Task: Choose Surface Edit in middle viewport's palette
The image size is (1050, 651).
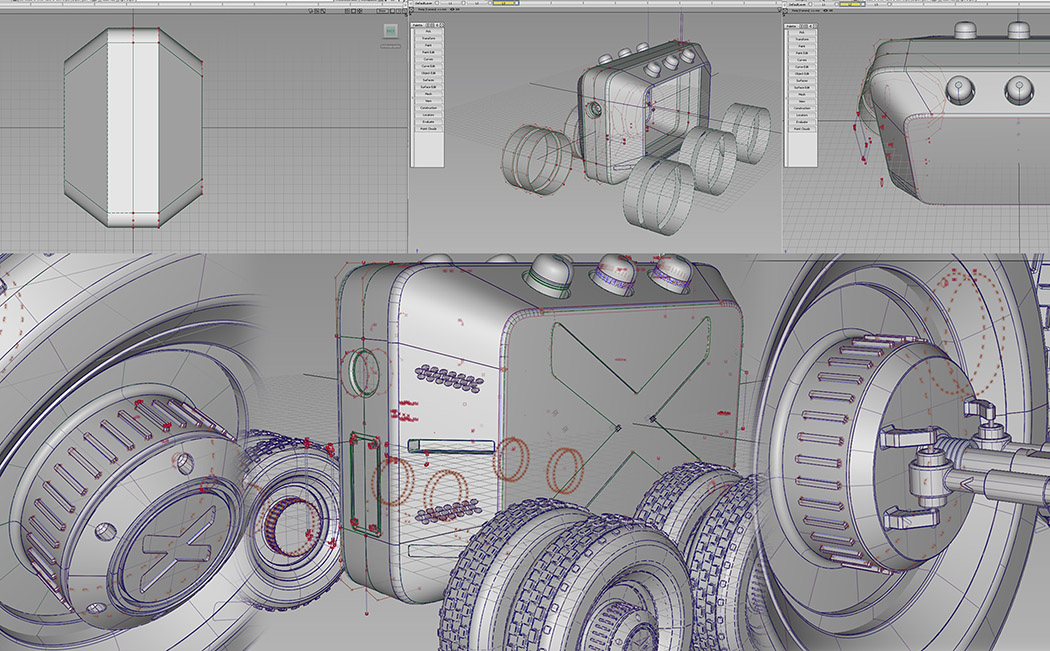Action: 427,87
